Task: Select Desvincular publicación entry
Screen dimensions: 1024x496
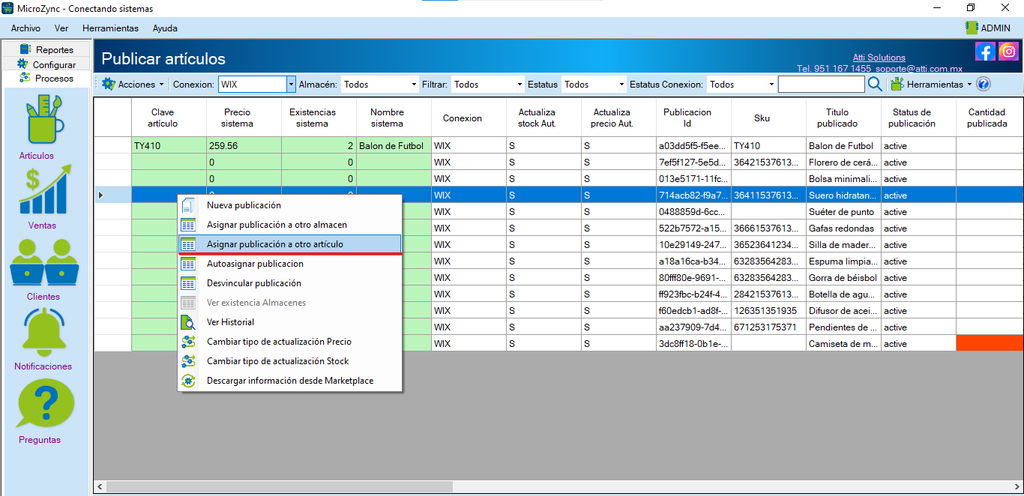Action: pos(290,283)
